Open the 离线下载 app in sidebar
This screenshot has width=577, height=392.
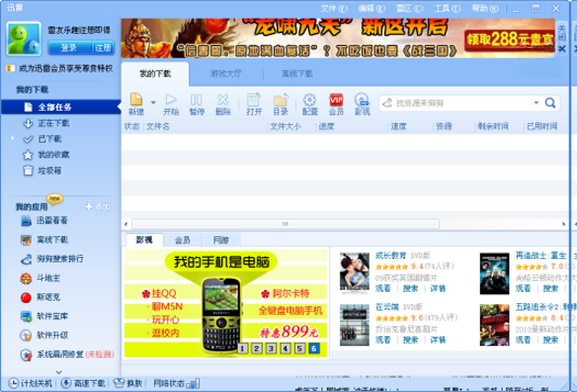(44, 240)
